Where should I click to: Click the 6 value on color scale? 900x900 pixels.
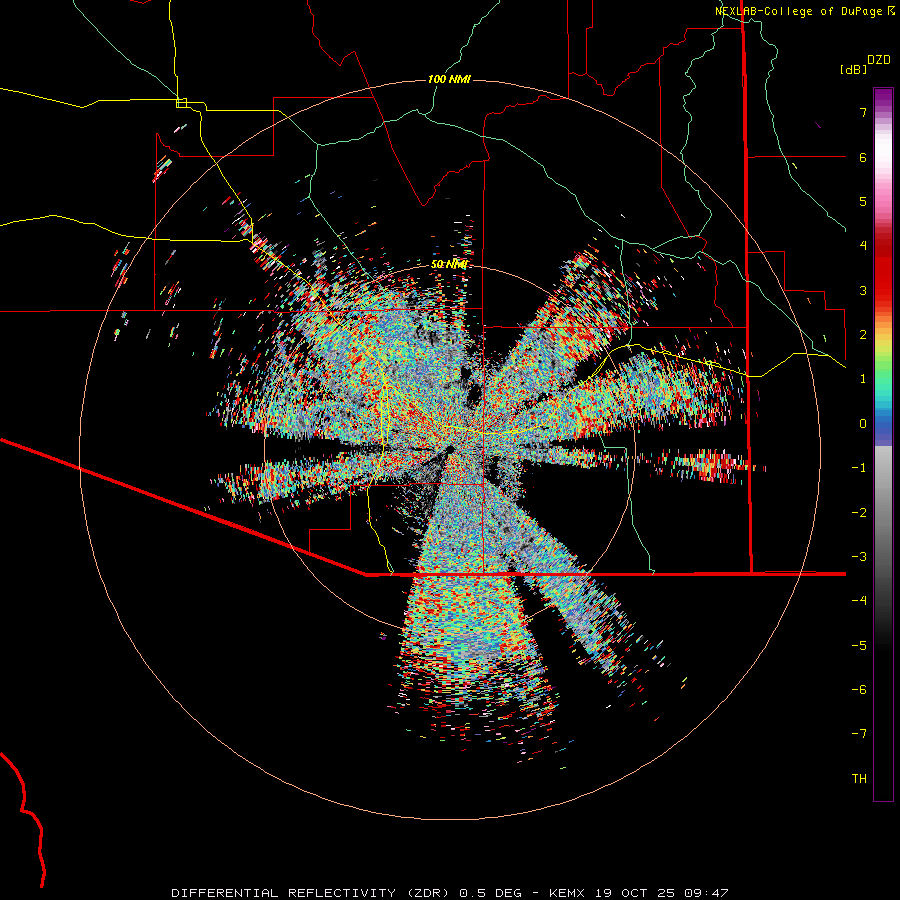863,157
